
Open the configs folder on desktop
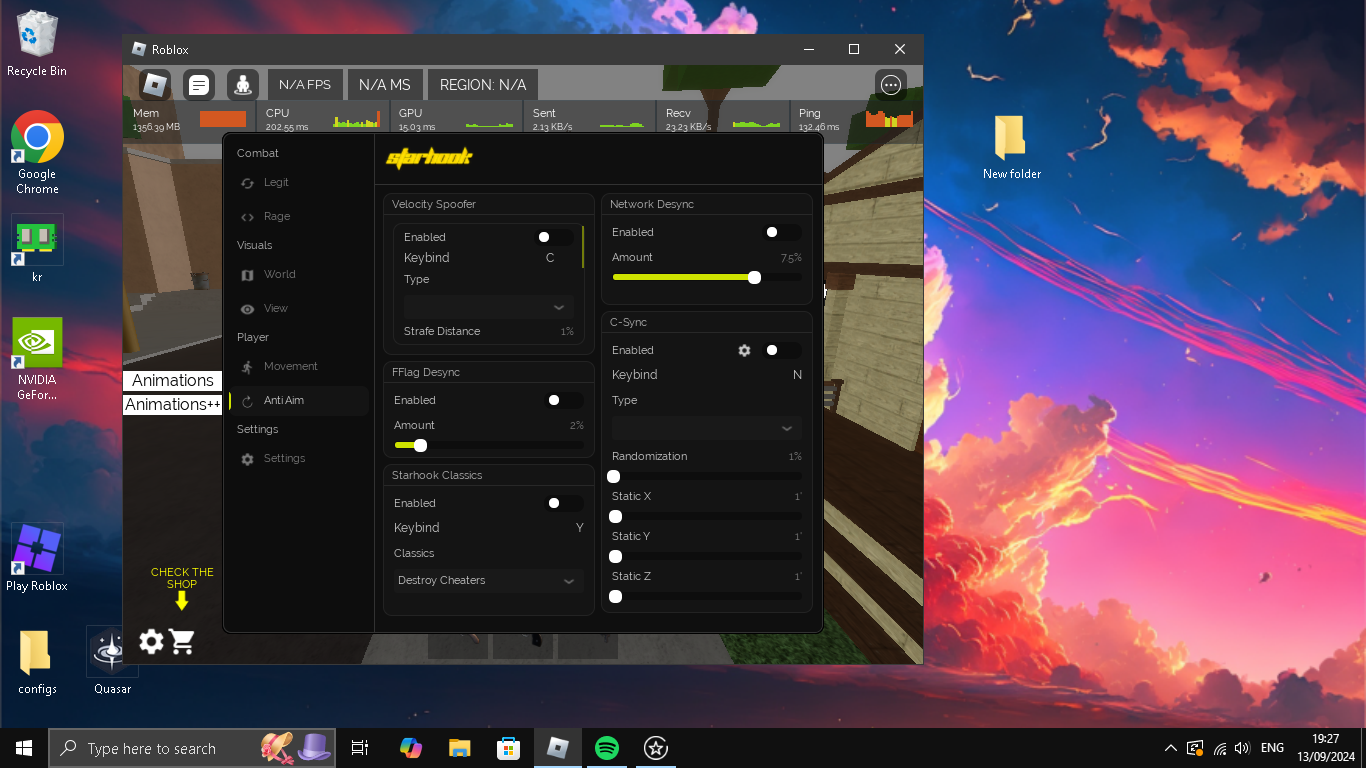coord(37,661)
